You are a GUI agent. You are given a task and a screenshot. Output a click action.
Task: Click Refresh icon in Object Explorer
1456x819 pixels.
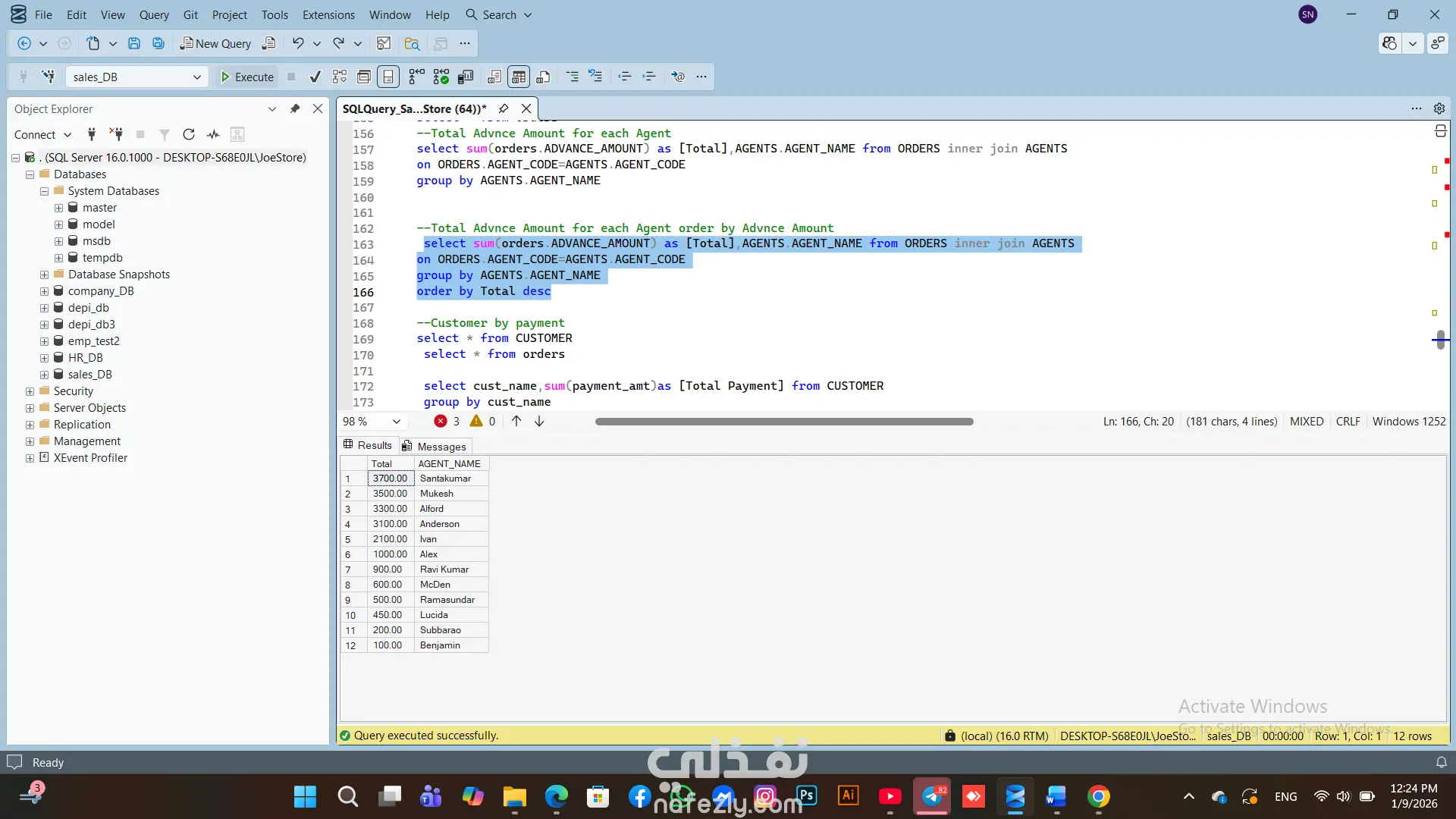tap(189, 134)
